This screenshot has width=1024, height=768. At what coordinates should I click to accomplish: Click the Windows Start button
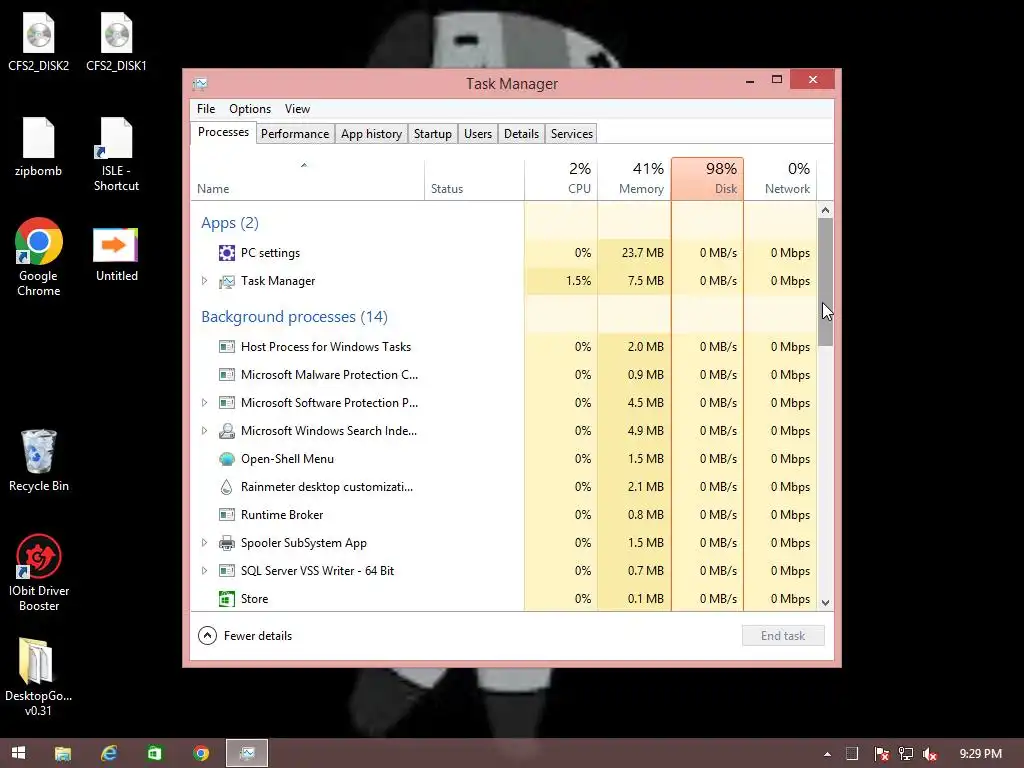click(18, 754)
